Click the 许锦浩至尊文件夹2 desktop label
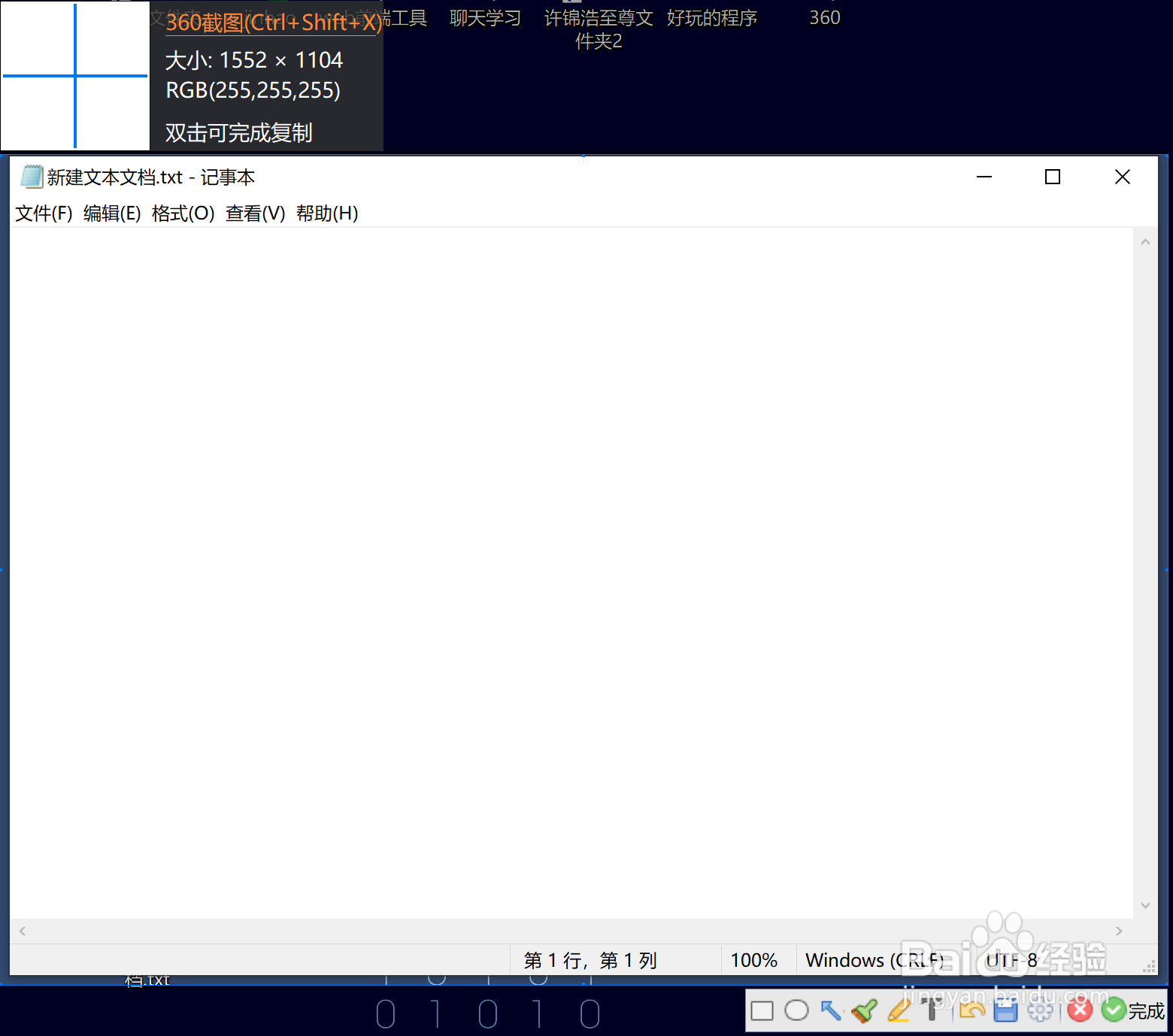1173x1036 pixels. (x=599, y=29)
